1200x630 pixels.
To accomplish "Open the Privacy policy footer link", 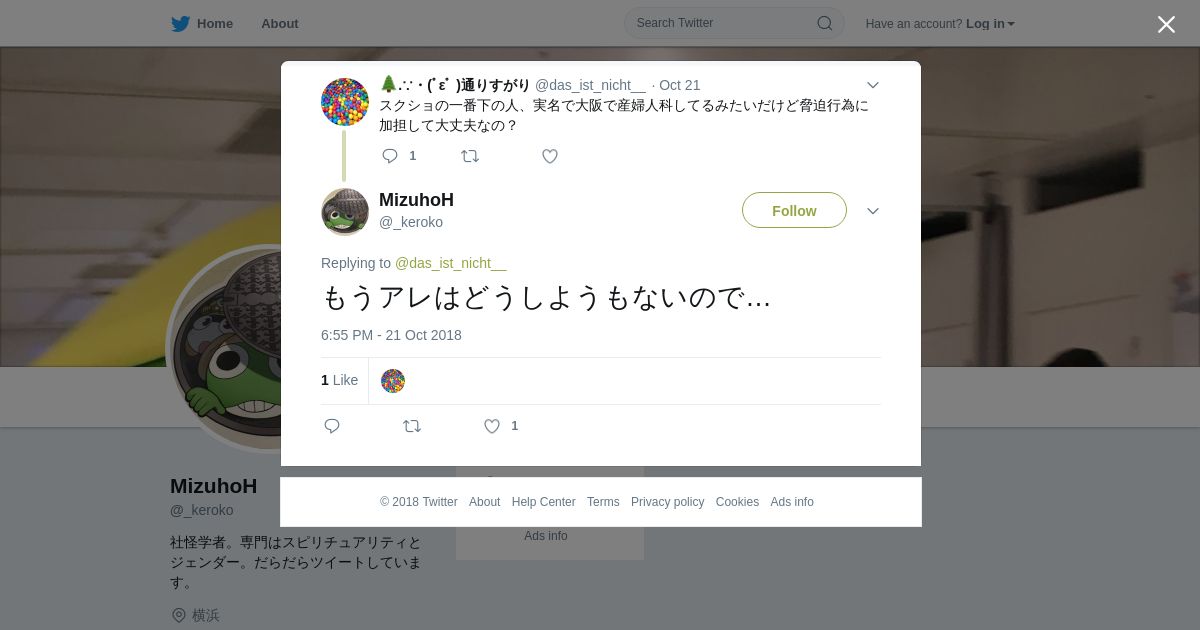I will (x=667, y=502).
